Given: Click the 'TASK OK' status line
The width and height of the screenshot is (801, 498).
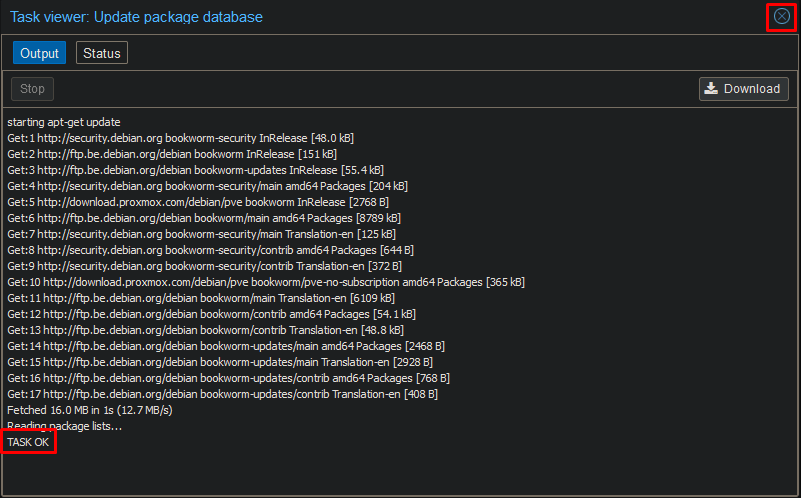Looking at the screenshot, I should [28, 442].
